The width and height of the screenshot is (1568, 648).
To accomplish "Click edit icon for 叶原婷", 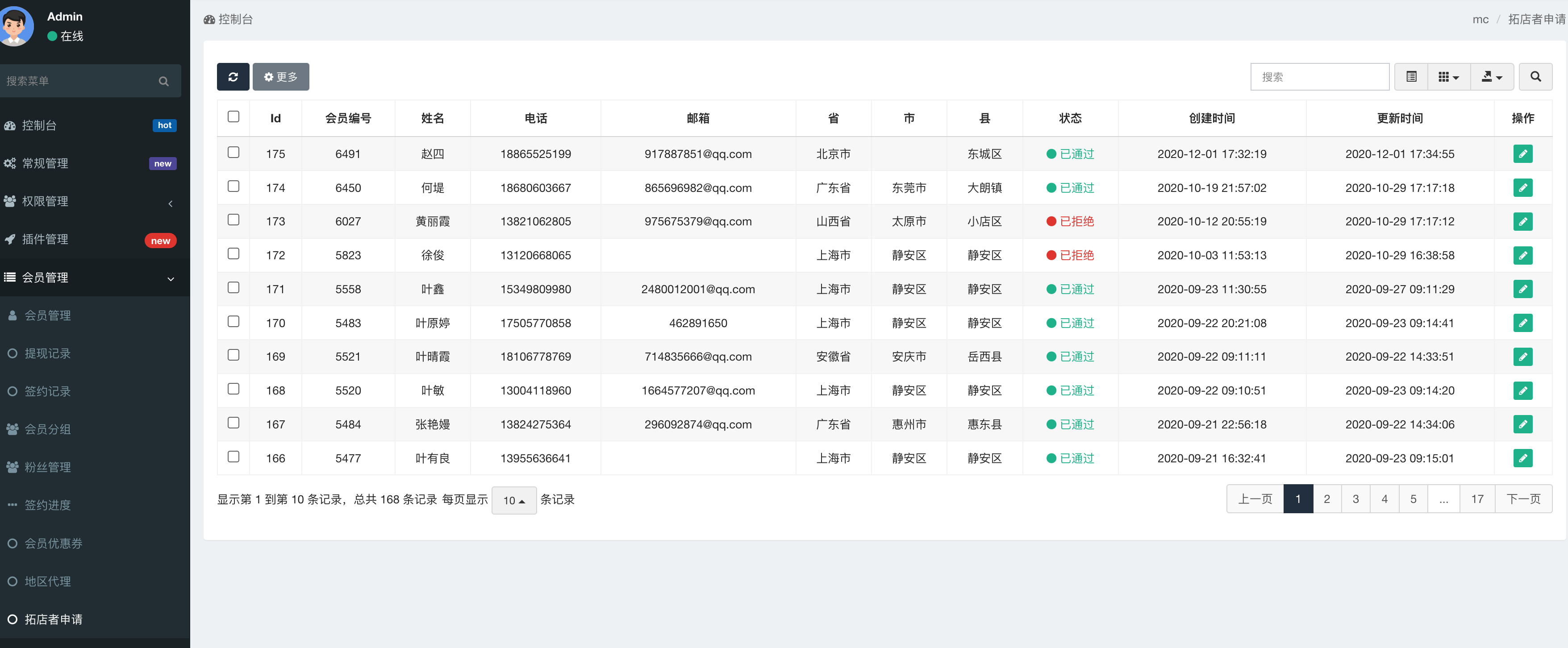I will coord(1522,323).
